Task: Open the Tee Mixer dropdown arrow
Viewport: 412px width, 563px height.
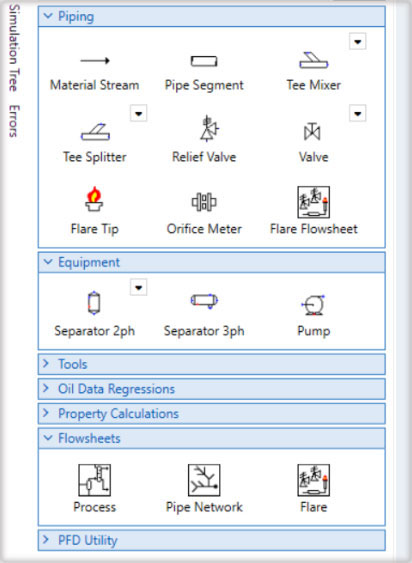Action: coord(358,42)
